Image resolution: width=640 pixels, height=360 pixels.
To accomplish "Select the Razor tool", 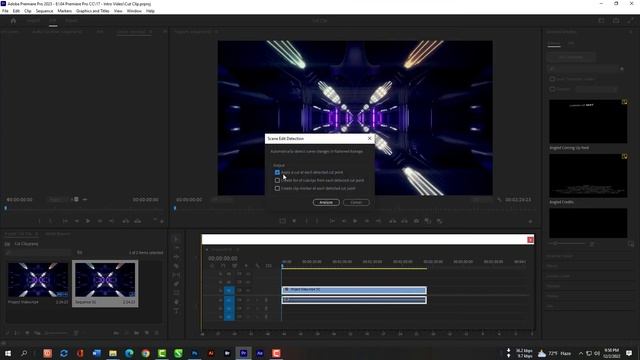I will point(176,266).
